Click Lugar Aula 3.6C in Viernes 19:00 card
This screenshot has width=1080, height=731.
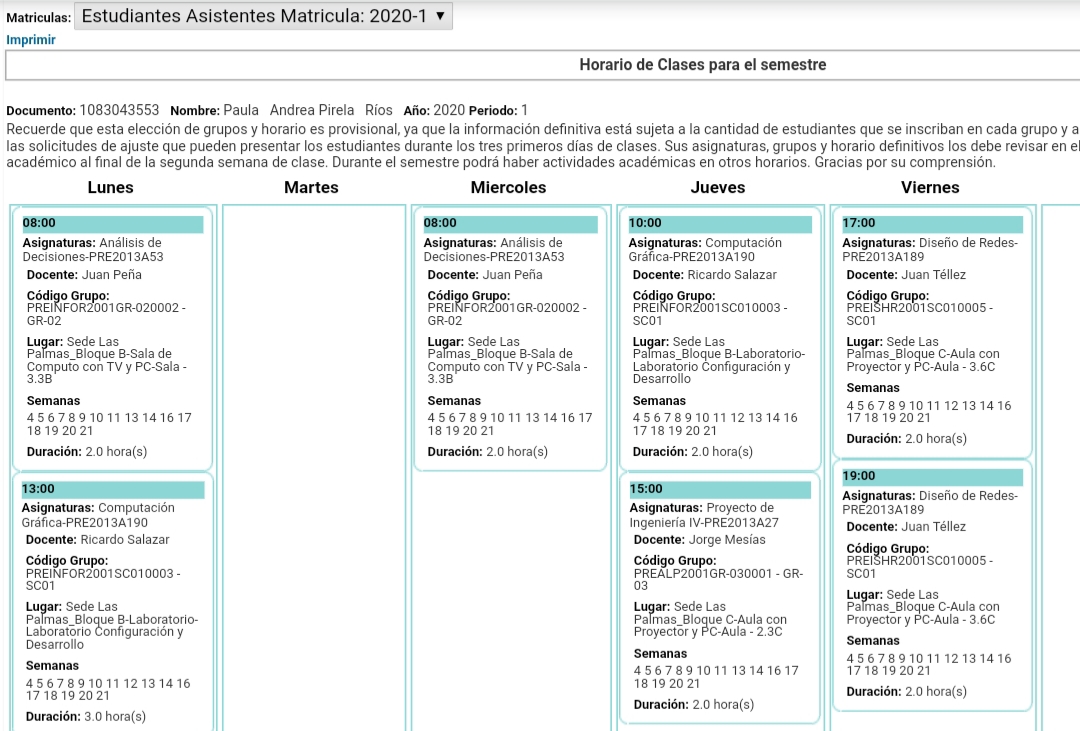click(923, 607)
